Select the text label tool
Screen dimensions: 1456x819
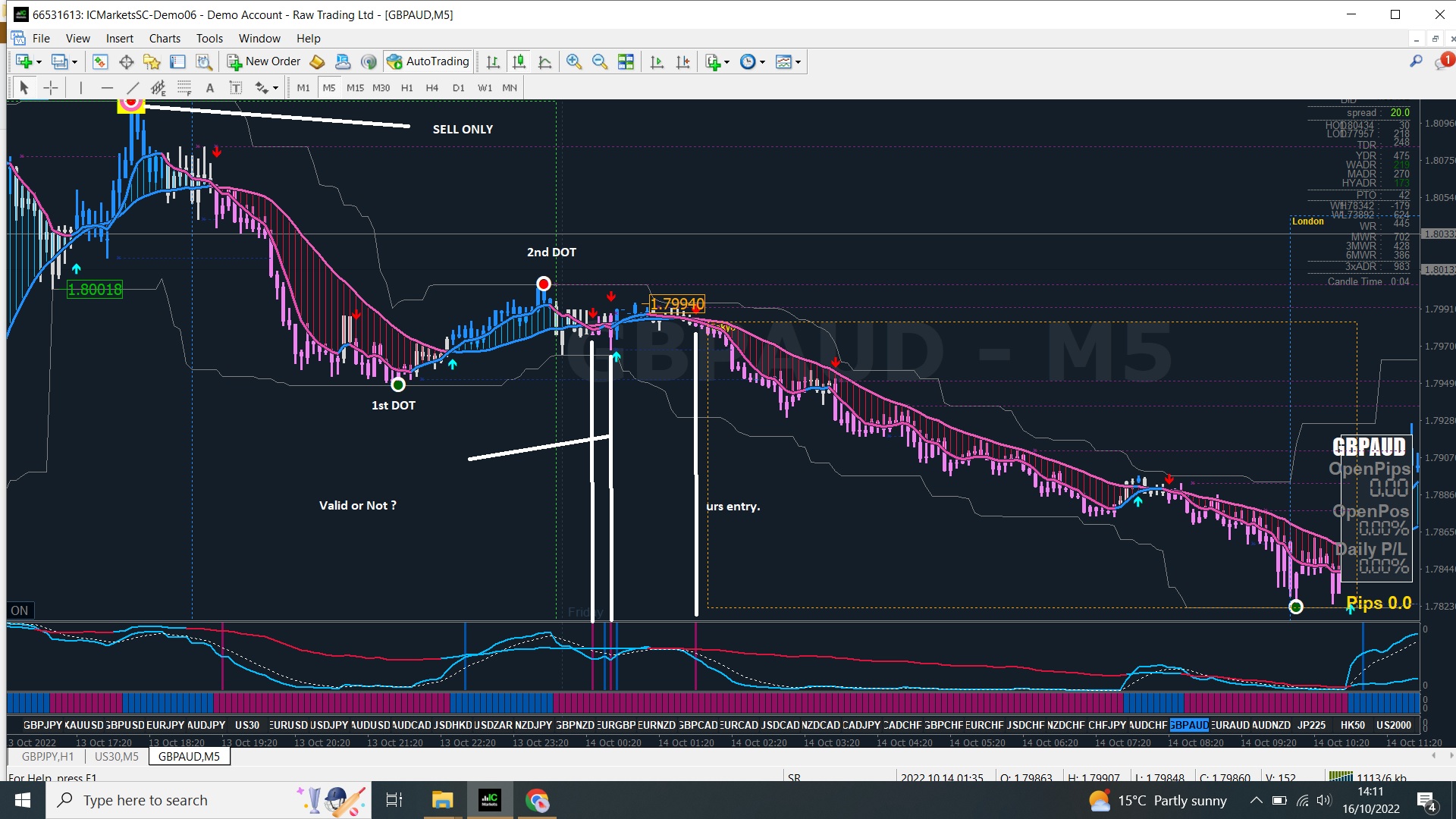click(236, 88)
